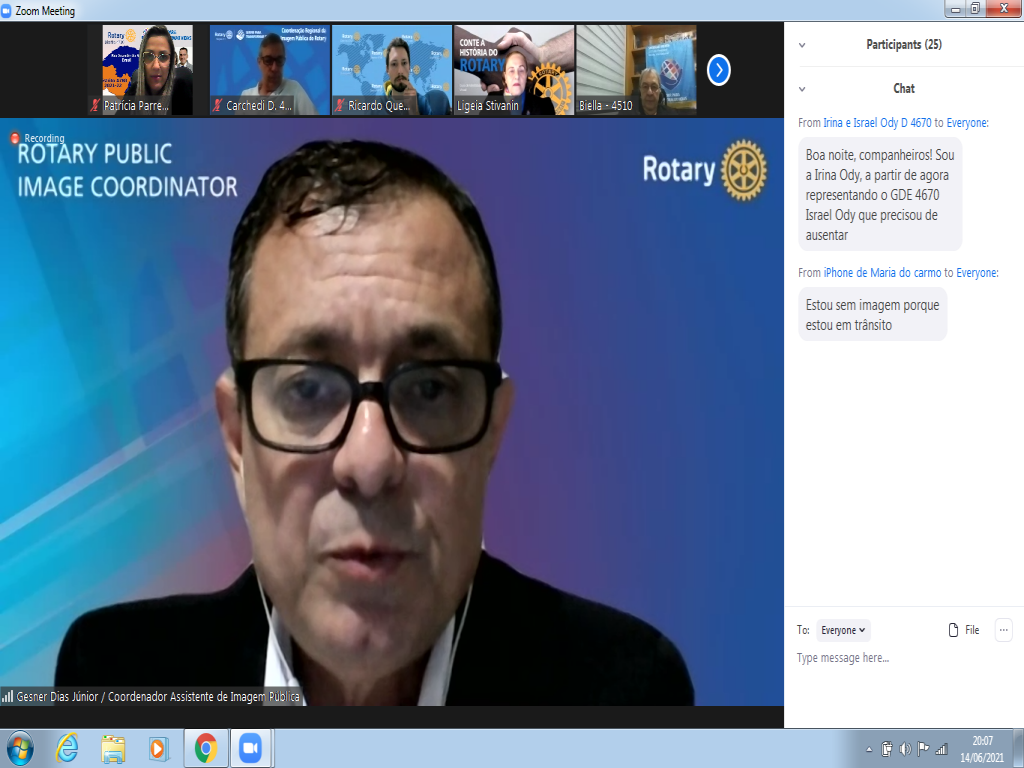Screen dimensions: 1024x768
Task: Open Windows Explorer folder in the taskbar
Action: click(114, 748)
